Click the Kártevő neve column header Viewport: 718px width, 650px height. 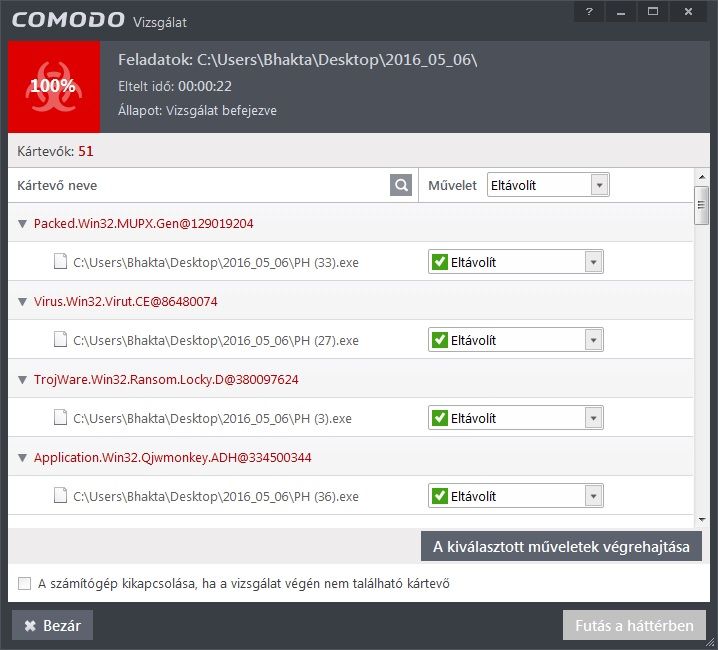coord(57,186)
